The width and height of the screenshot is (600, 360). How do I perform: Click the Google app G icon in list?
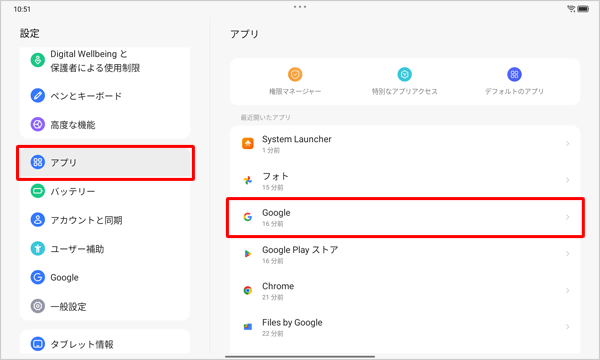248,217
